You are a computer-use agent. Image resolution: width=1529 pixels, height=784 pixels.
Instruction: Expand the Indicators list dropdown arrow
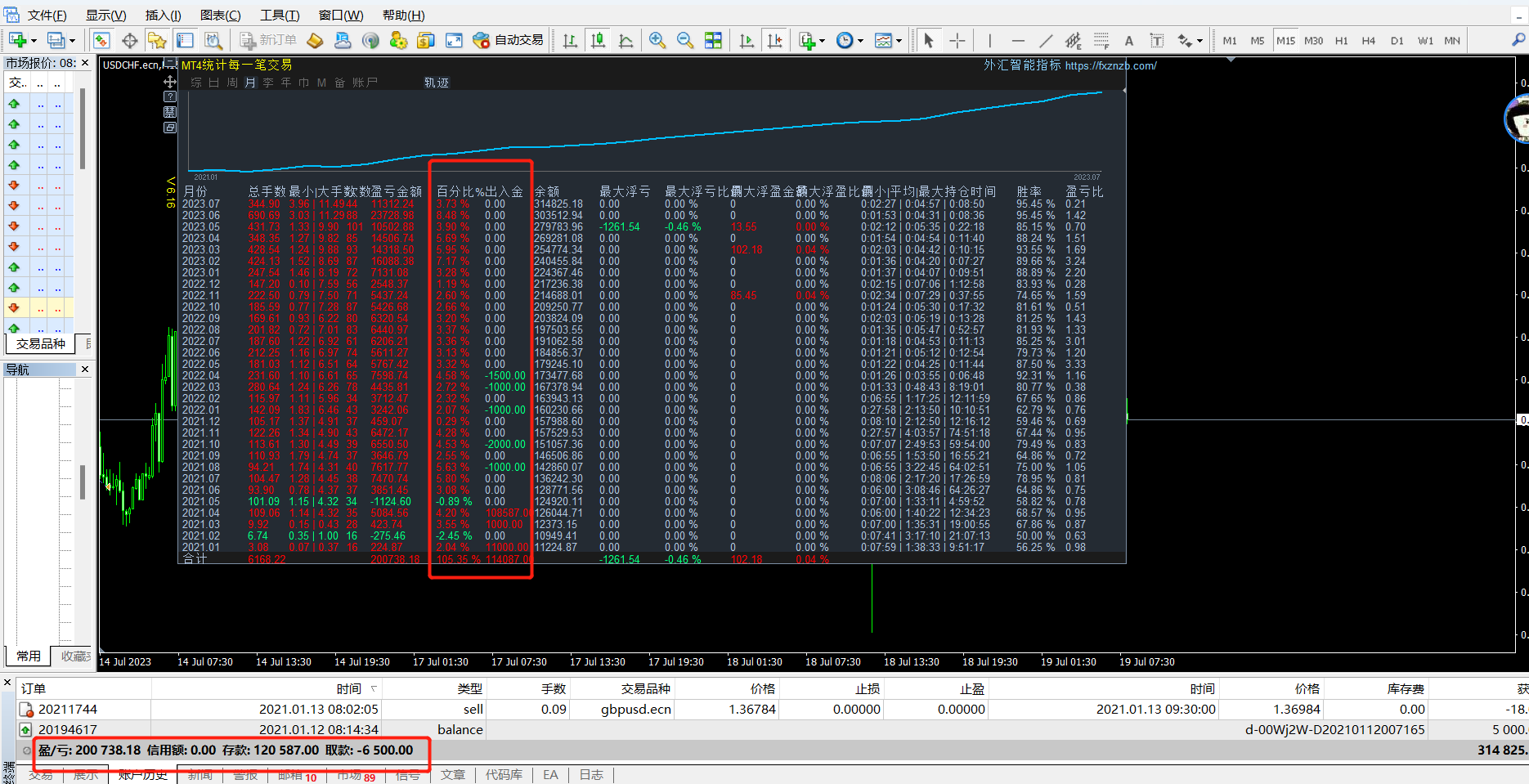[x=822, y=41]
